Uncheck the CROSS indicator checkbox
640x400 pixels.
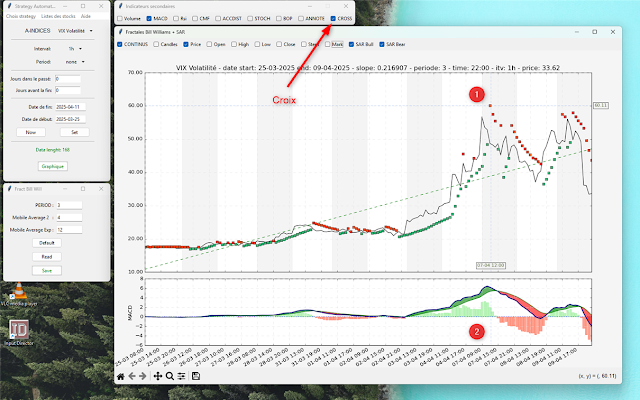click(x=333, y=18)
